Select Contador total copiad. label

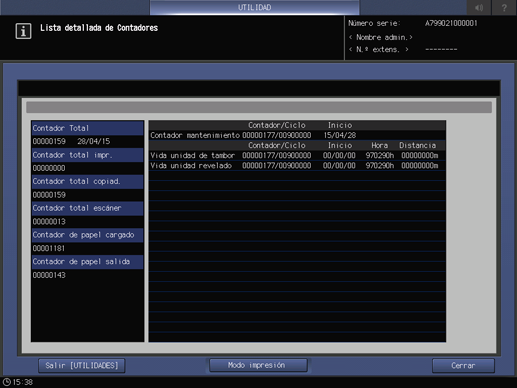[x=87, y=181]
